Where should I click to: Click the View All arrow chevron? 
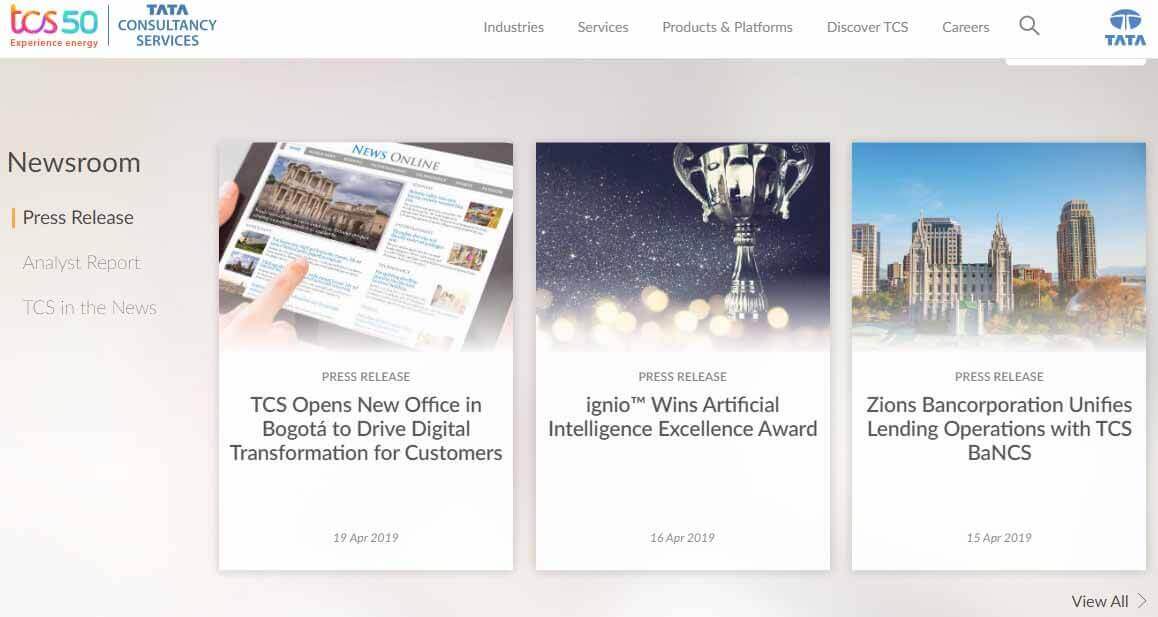pyautogui.click(x=1142, y=601)
